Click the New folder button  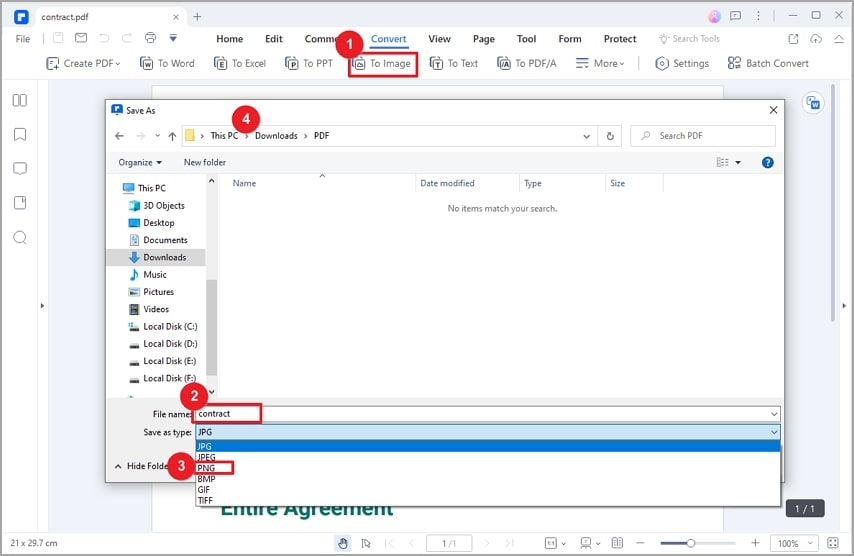(x=204, y=162)
